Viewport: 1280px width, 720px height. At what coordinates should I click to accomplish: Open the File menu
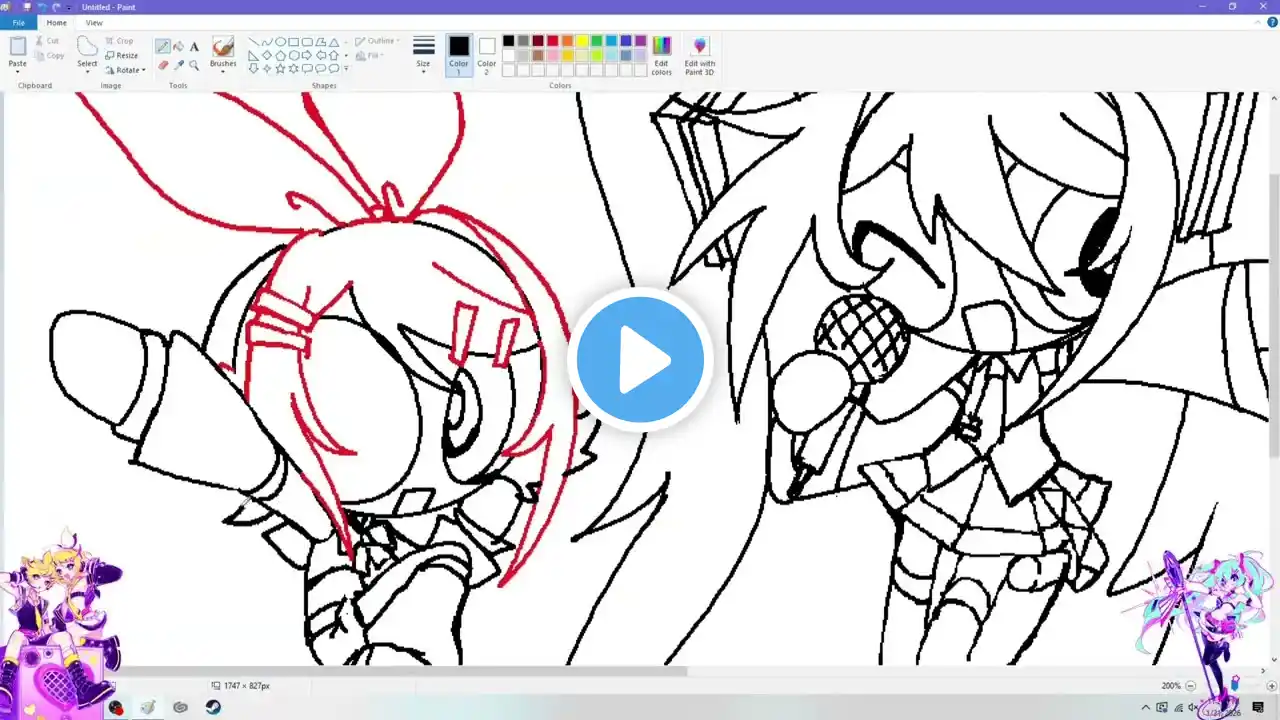[18, 22]
